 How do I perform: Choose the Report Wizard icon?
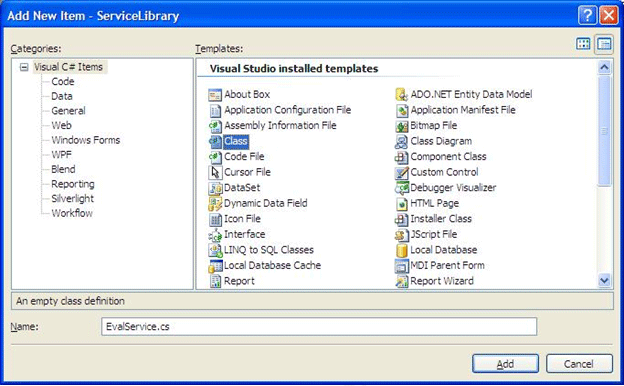tap(401, 281)
